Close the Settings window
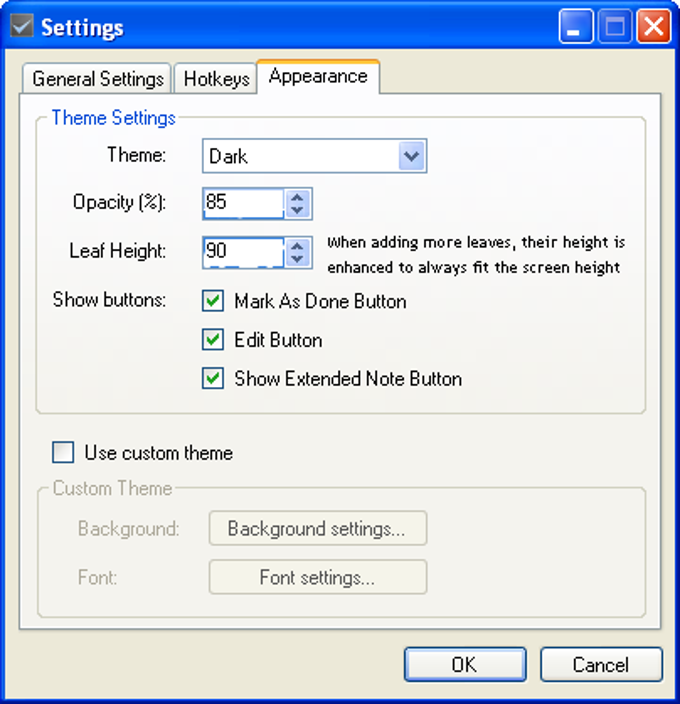The width and height of the screenshot is (680, 704). 654,26
